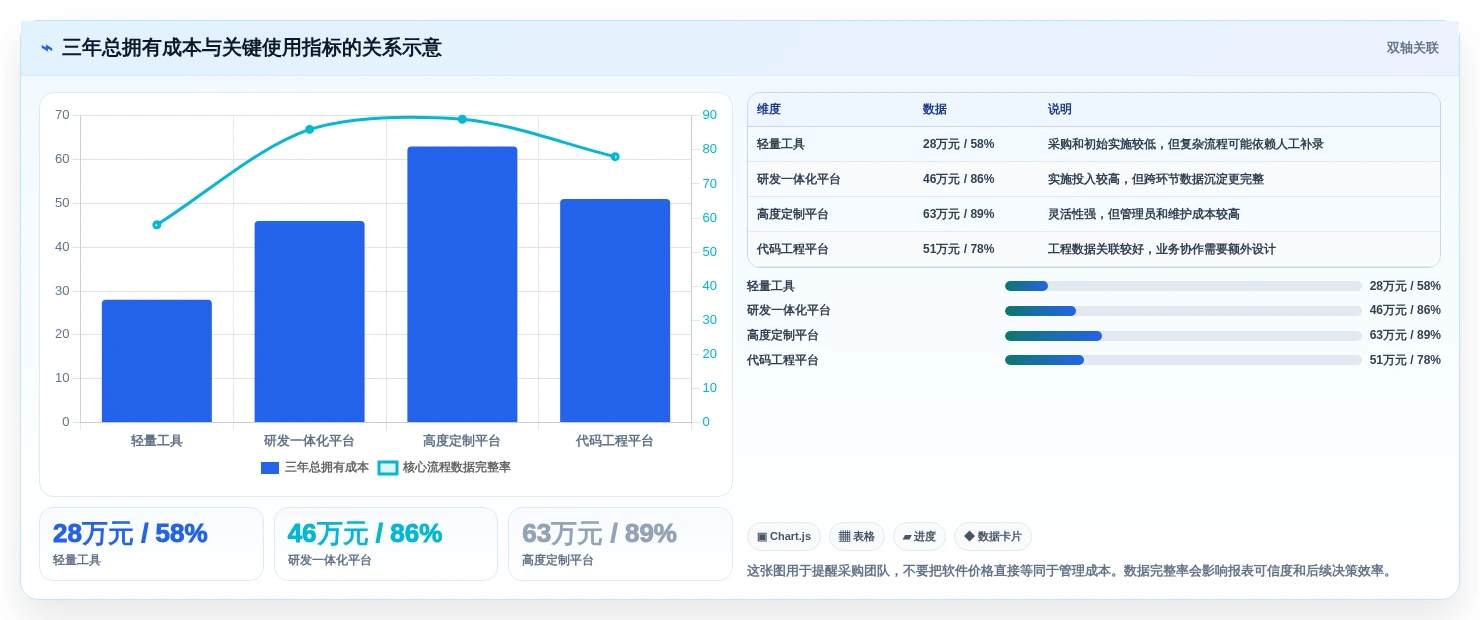The width and height of the screenshot is (1480, 620).
Task: Click the x-axis label 代码工程平台
Action: 615,441
